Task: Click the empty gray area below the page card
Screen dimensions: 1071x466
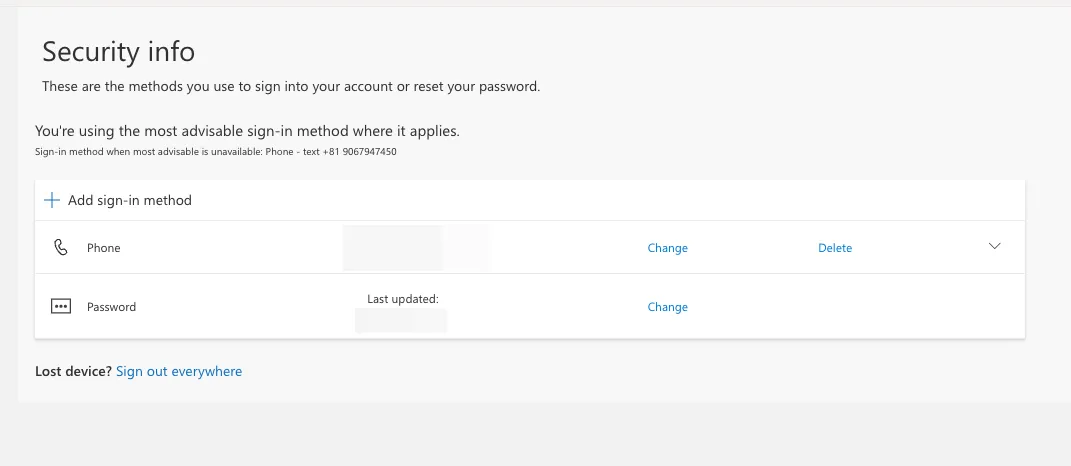Action: pyautogui.click(x=536, y=434)
